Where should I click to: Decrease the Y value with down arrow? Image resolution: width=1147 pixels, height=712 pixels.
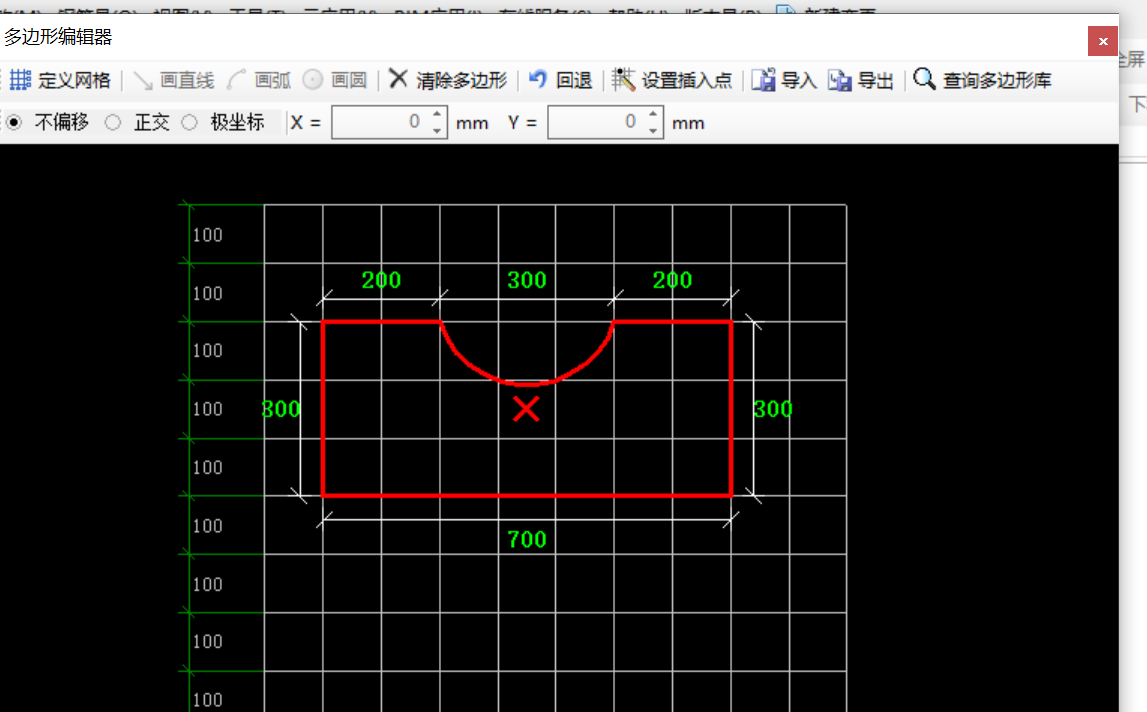pos(653,130)
